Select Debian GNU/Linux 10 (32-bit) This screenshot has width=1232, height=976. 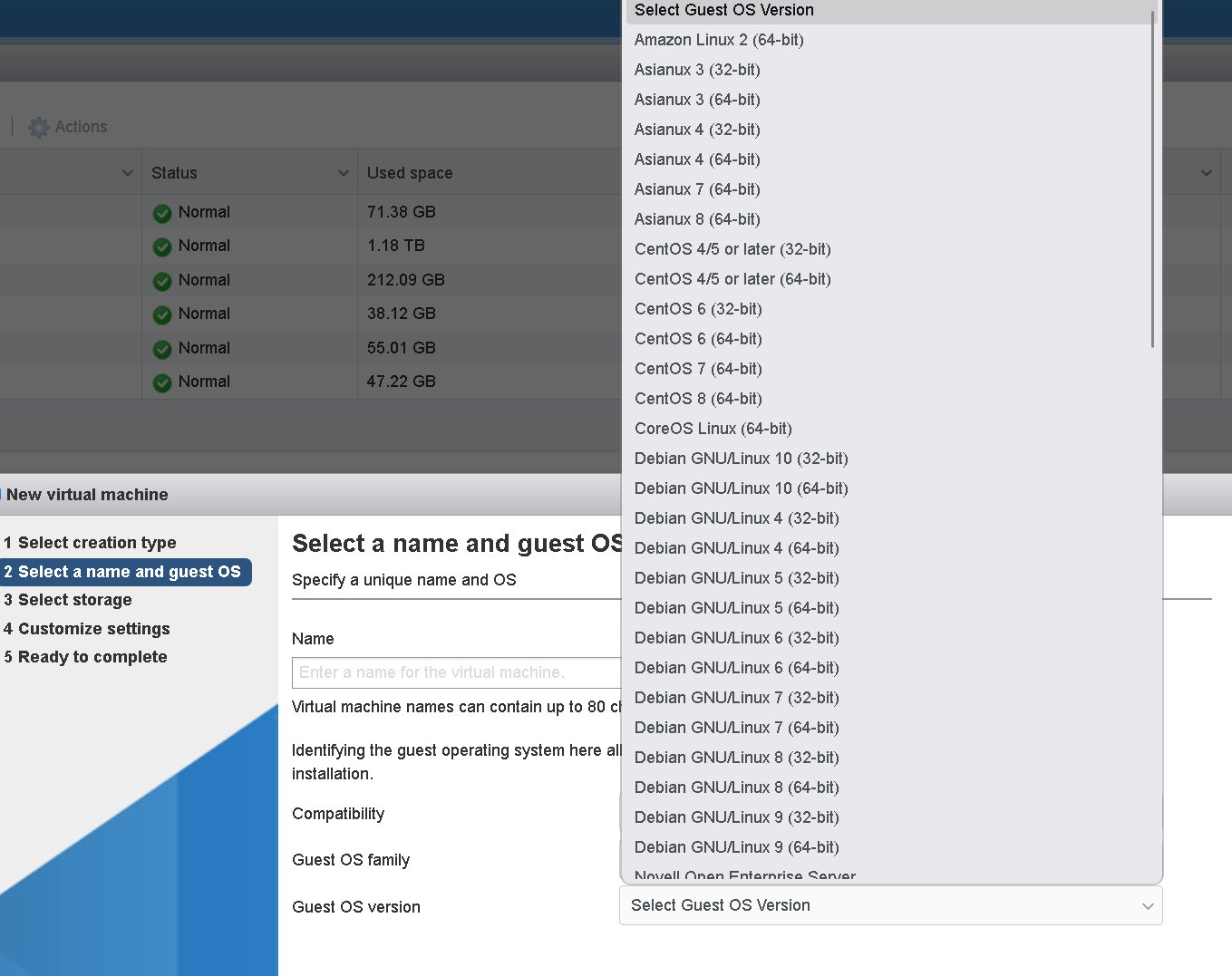pyautogui.click(x=742, y=459)
